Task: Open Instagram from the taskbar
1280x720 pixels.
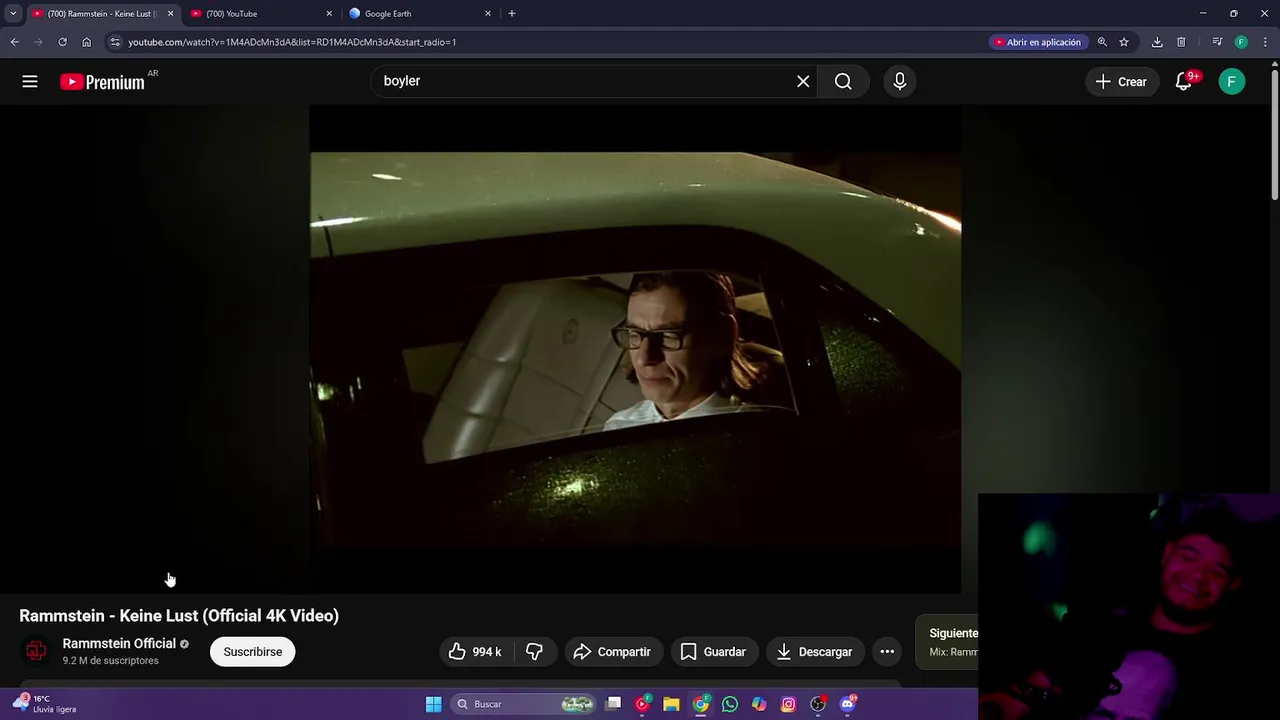Action: click(x=788, y=704)
